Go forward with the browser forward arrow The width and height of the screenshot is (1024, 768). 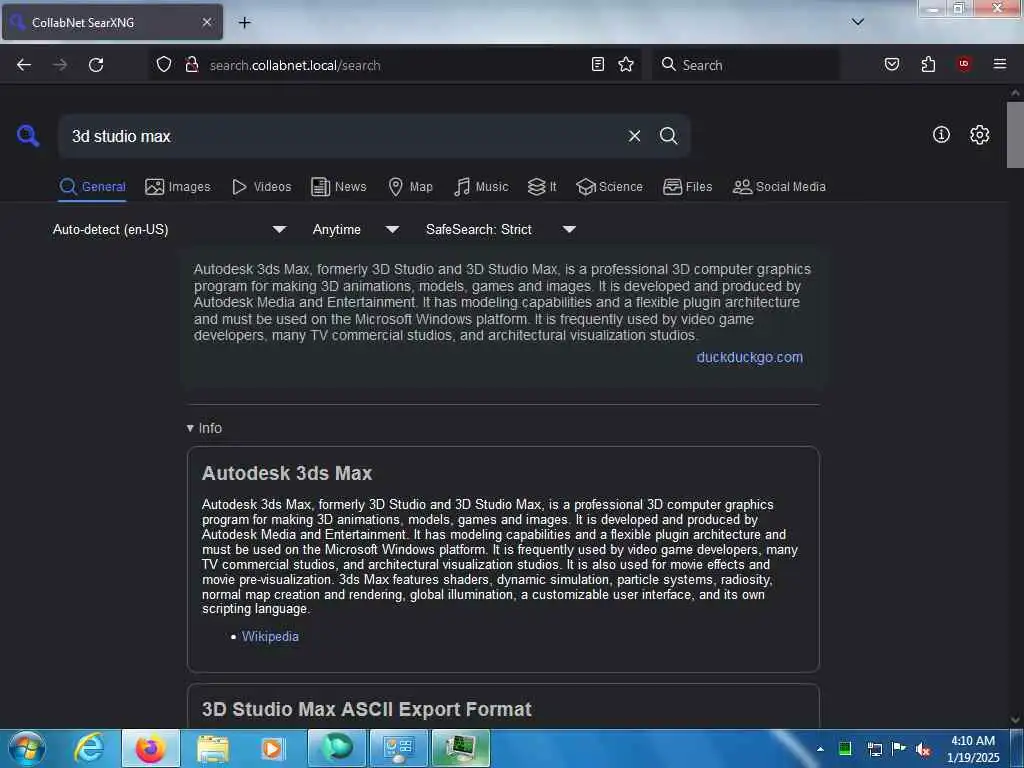pyautogui.click(x=60, y=65)
